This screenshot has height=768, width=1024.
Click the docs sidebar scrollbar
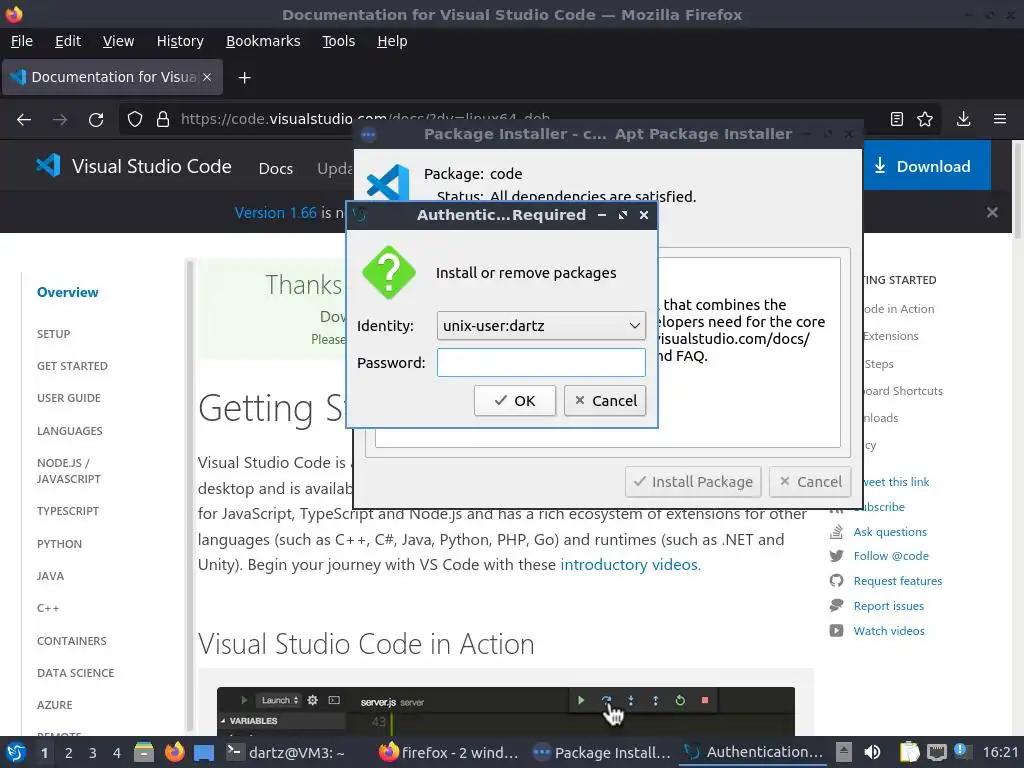[190, 496]
